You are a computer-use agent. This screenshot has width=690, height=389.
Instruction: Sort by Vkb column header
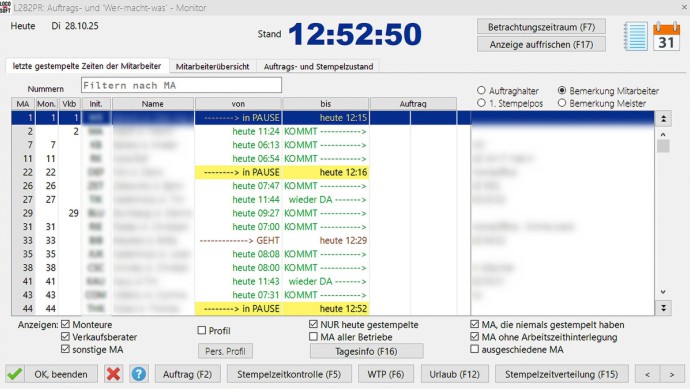click(69, 104)
